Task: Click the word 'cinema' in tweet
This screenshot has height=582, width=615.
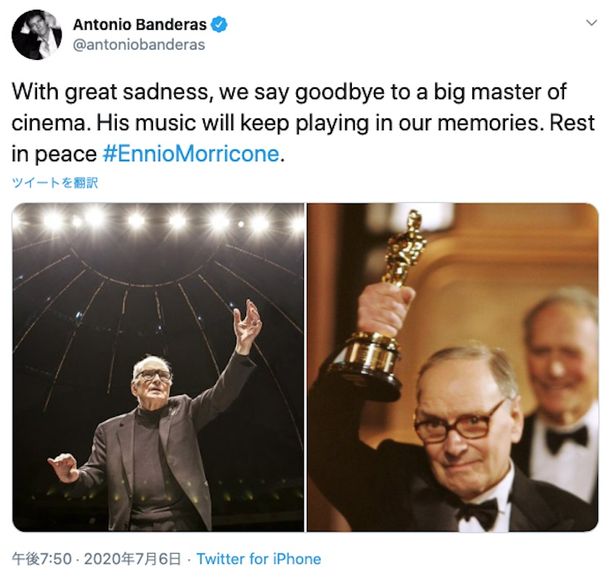Action: 49,123
